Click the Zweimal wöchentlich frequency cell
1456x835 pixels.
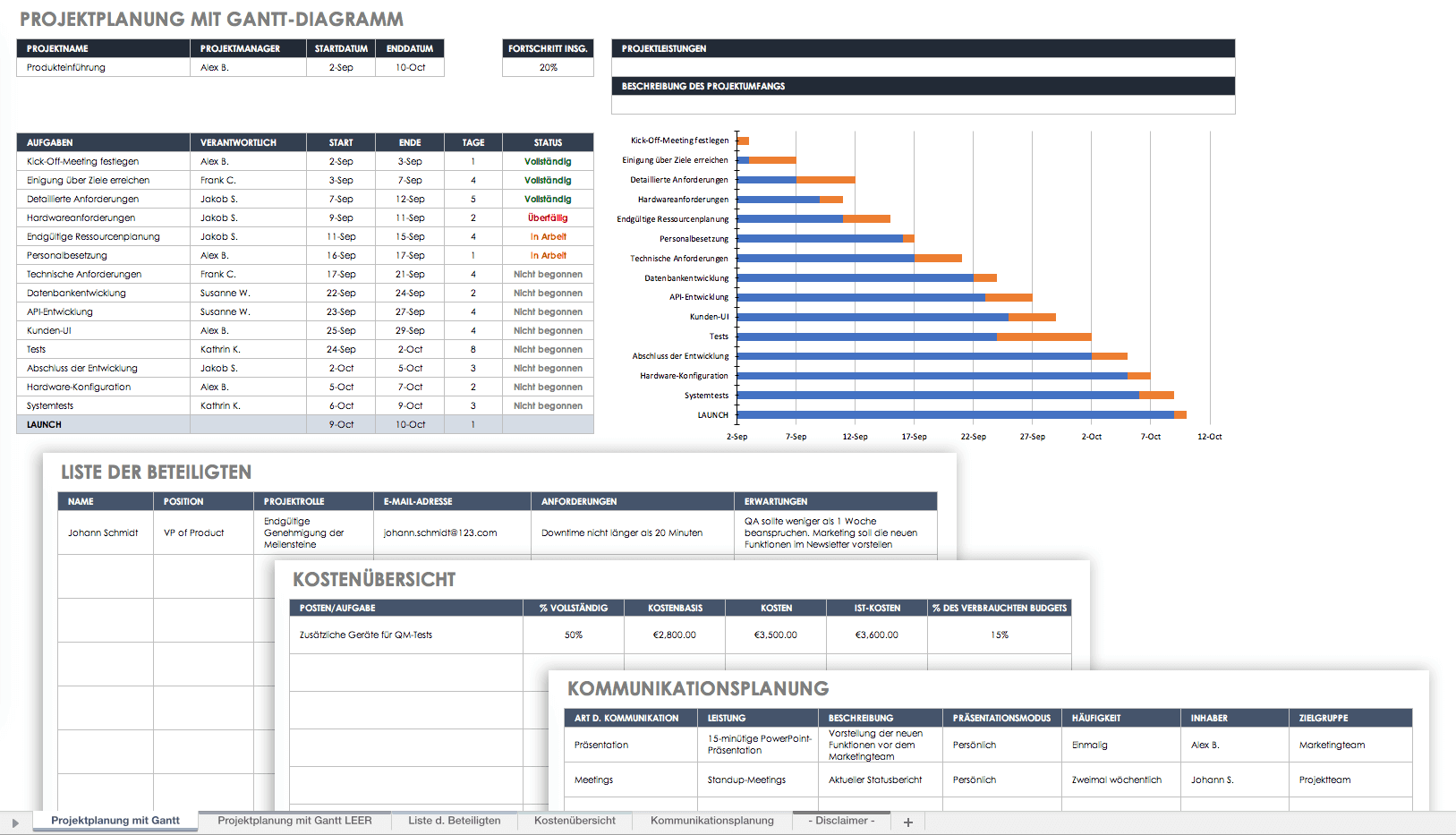pos(1117,780)
